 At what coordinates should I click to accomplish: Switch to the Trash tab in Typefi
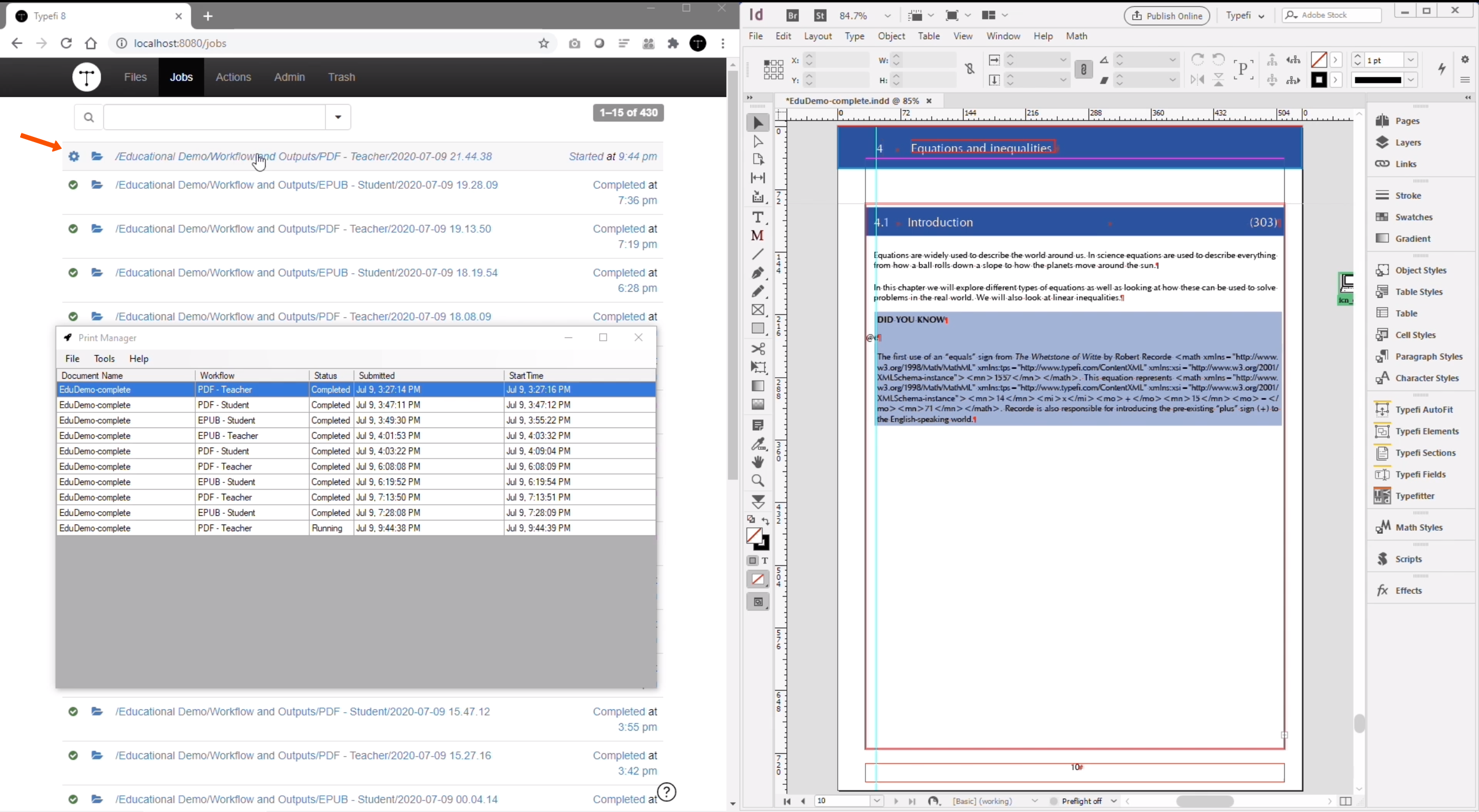[341, 77]
